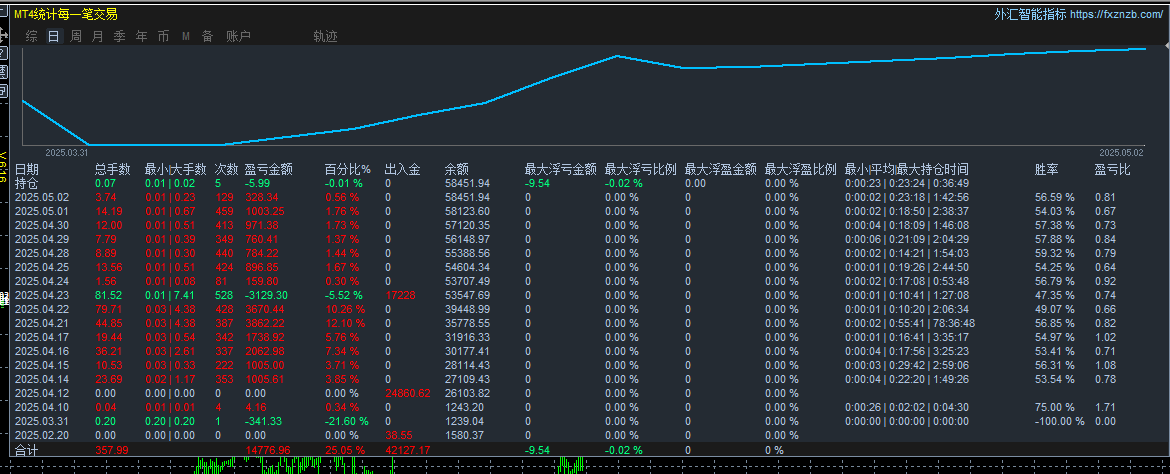Select the 2025.04.15 date row
1170x474 pixels.
[42, 365]
